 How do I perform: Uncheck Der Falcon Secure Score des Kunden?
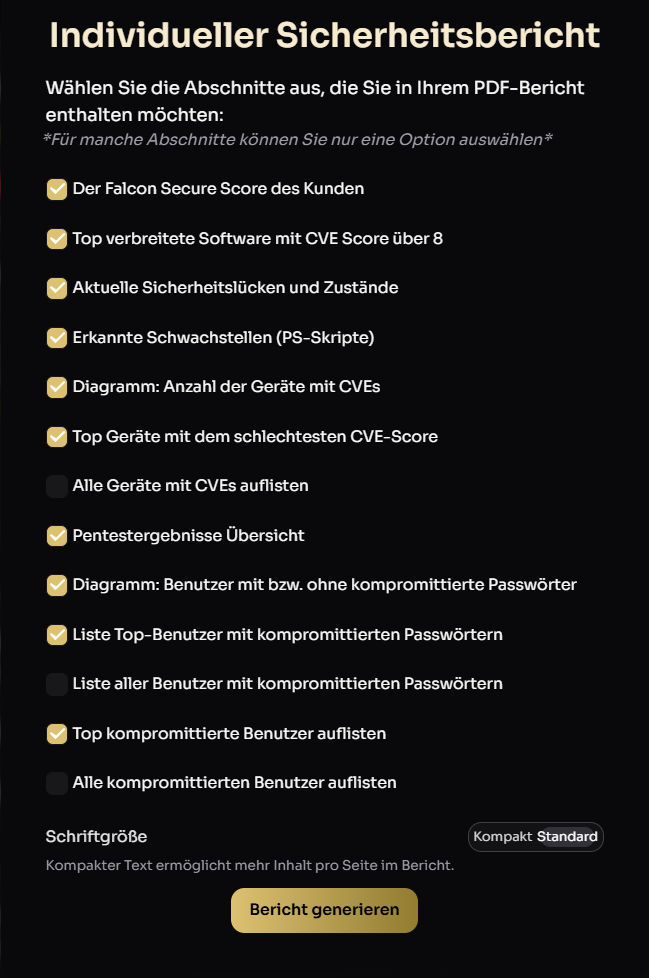click(x=57, y=189)
